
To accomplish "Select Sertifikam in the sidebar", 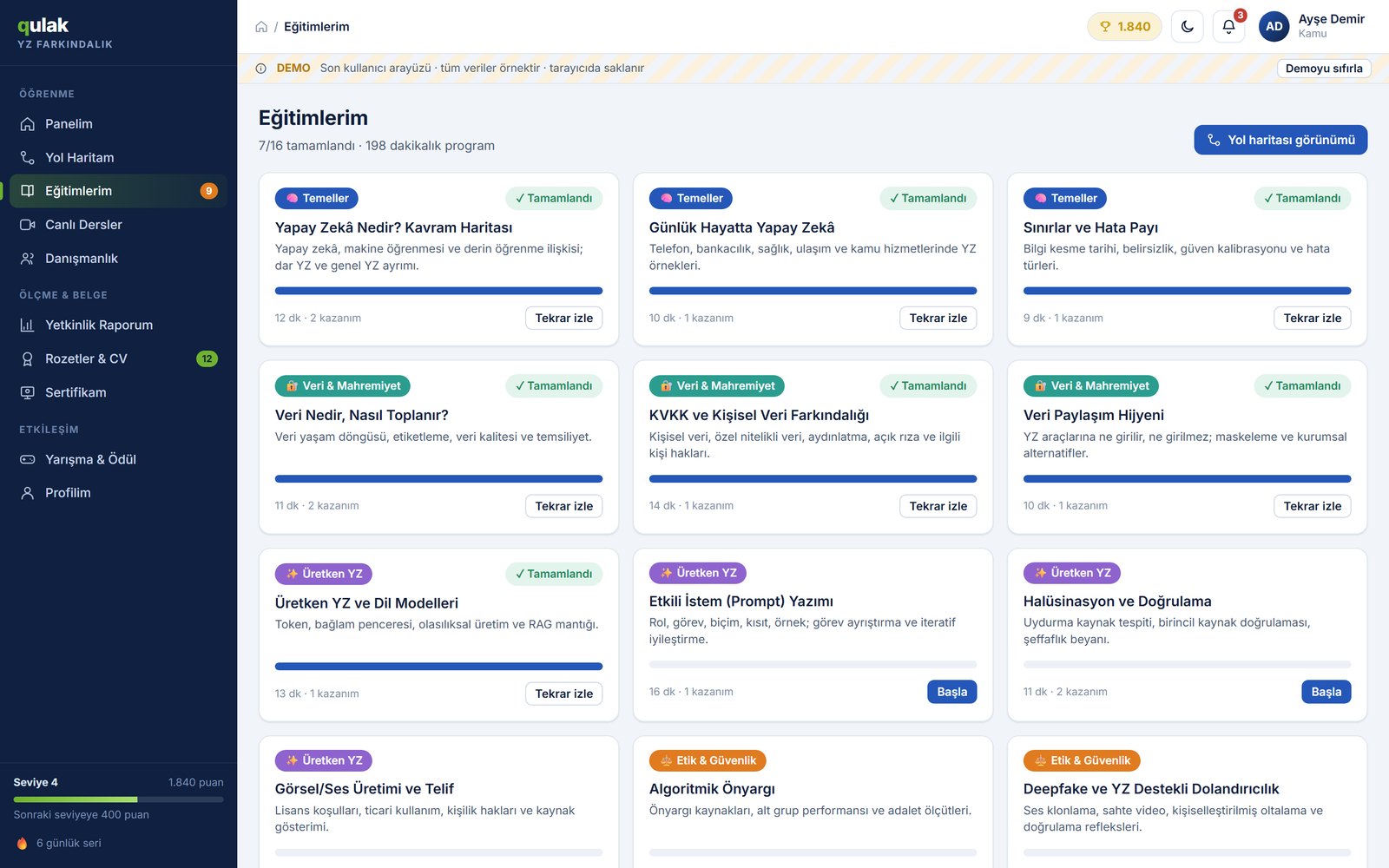I will tap(118, 393).
